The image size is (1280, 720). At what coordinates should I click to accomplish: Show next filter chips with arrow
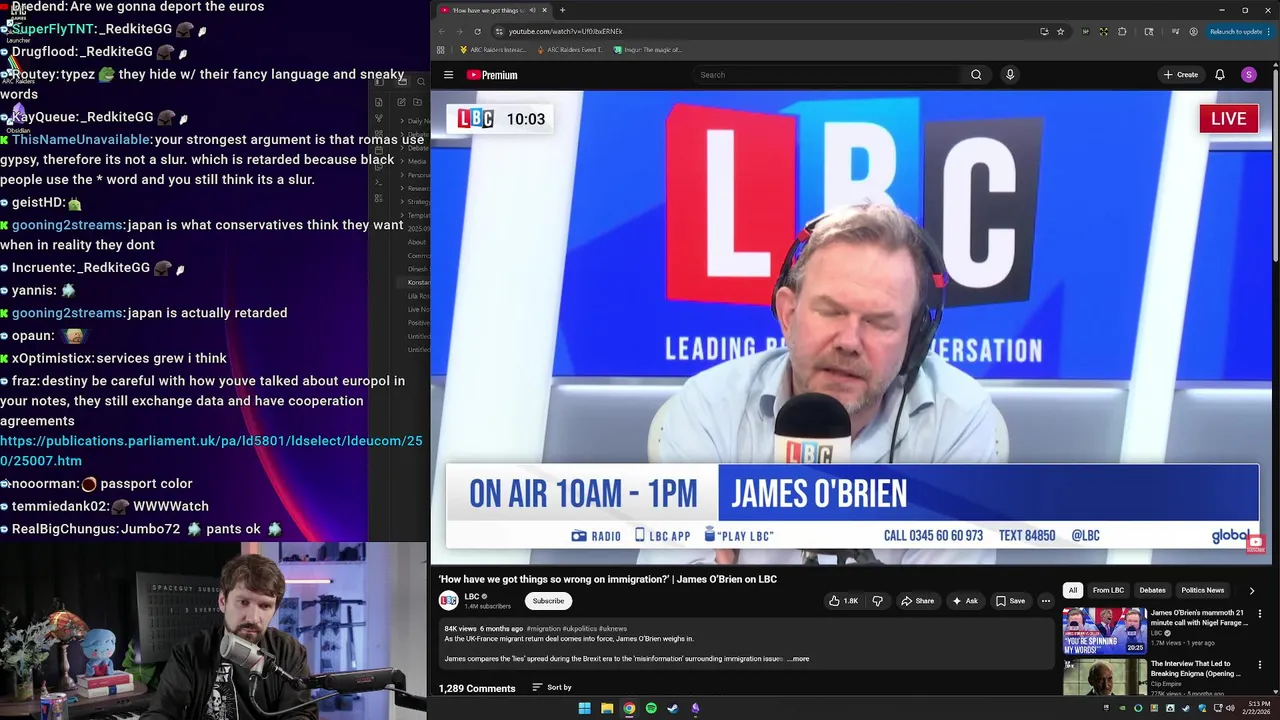click(x=1251, y=591)
